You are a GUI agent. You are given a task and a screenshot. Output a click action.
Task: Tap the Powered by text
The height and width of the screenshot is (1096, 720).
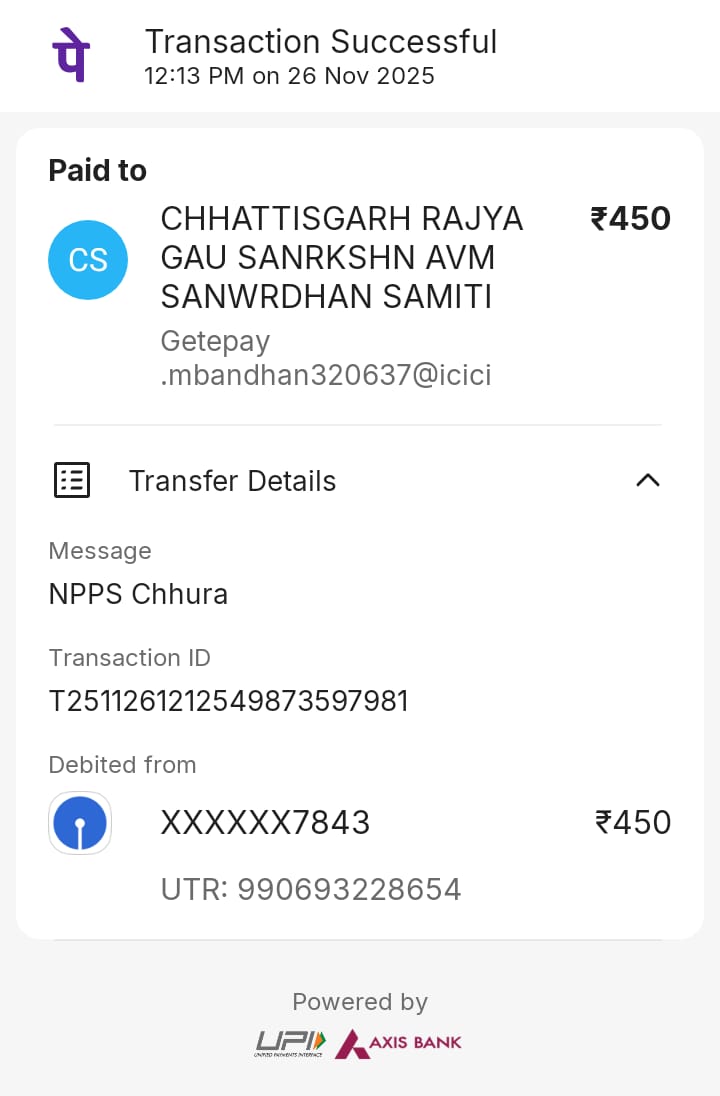(x=360, y=1002)
